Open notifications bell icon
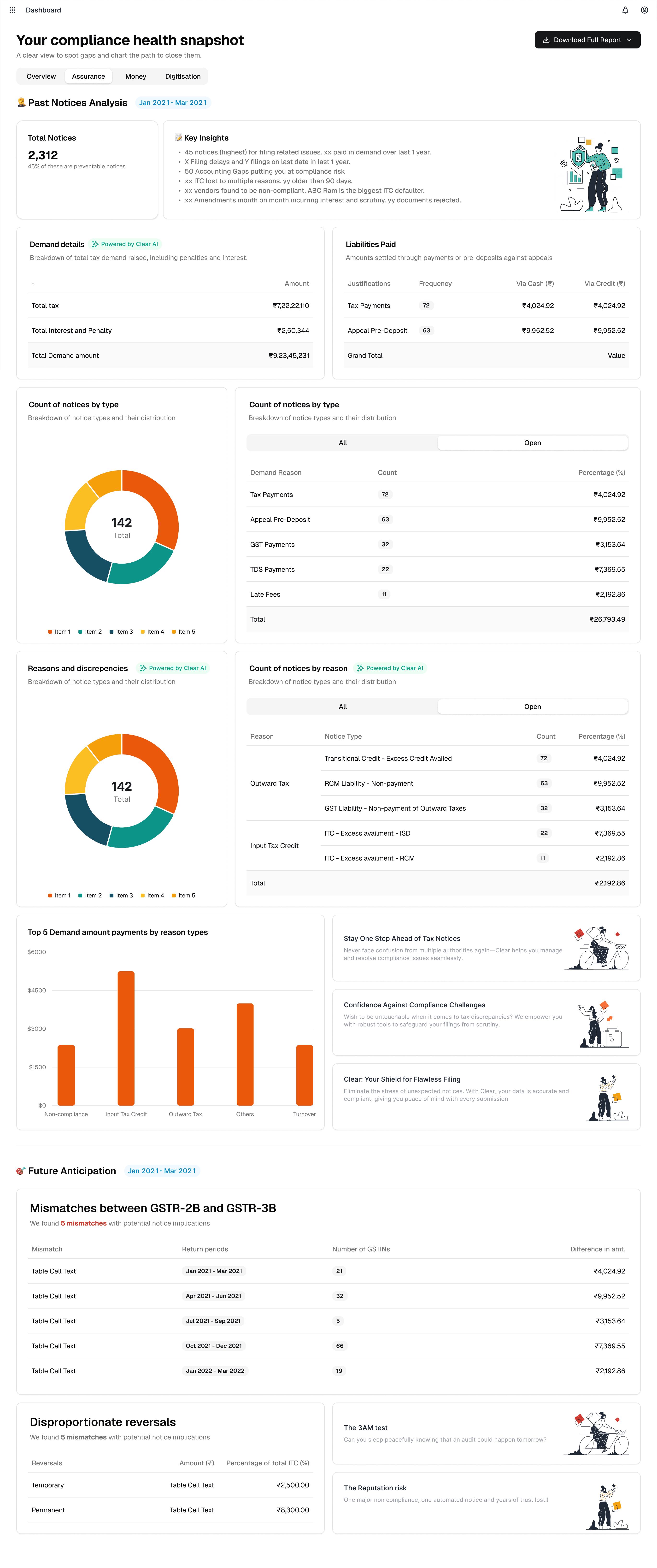This screenshot has height=1568, width=657. click(x=625, y=10)
